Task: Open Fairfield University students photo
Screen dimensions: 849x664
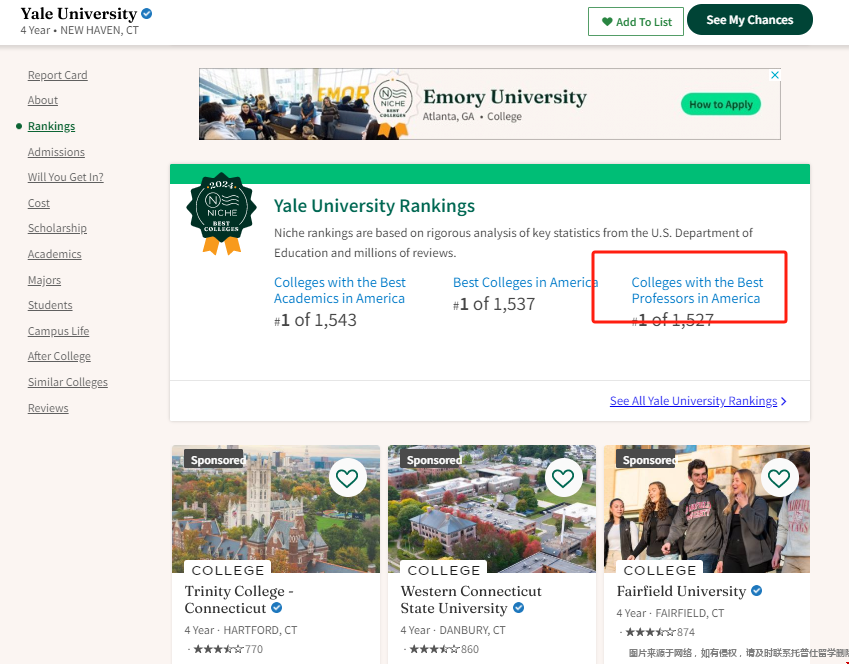Action: pos(707,509)
